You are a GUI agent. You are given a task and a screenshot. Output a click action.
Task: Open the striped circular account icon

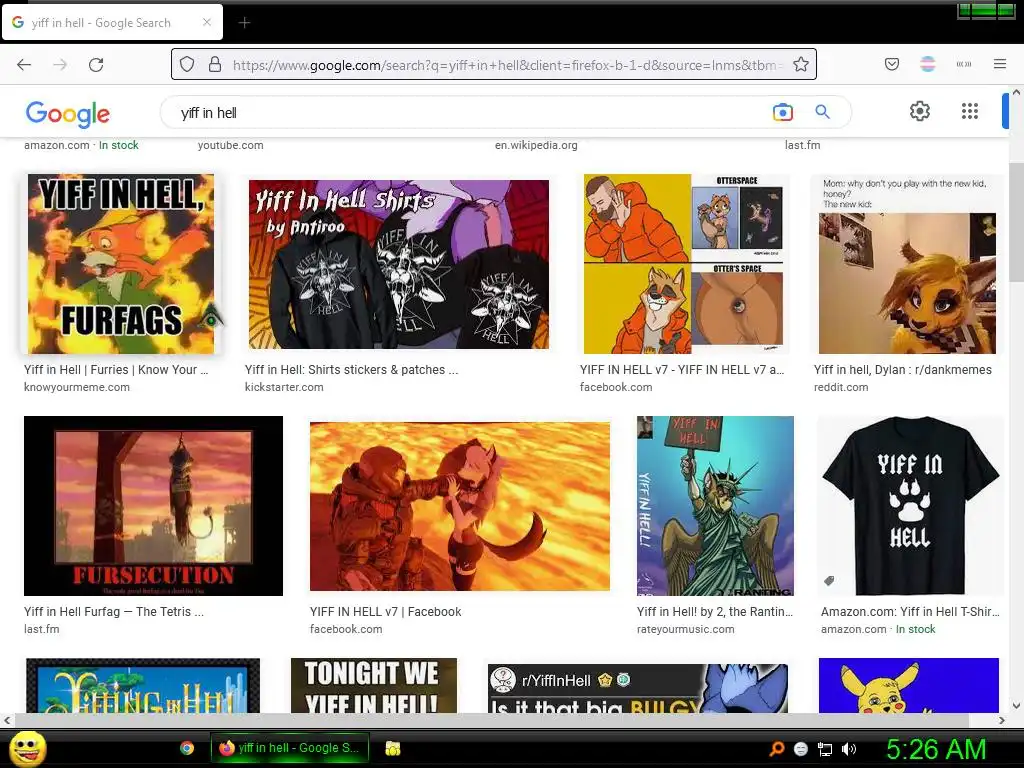point(927,64)
